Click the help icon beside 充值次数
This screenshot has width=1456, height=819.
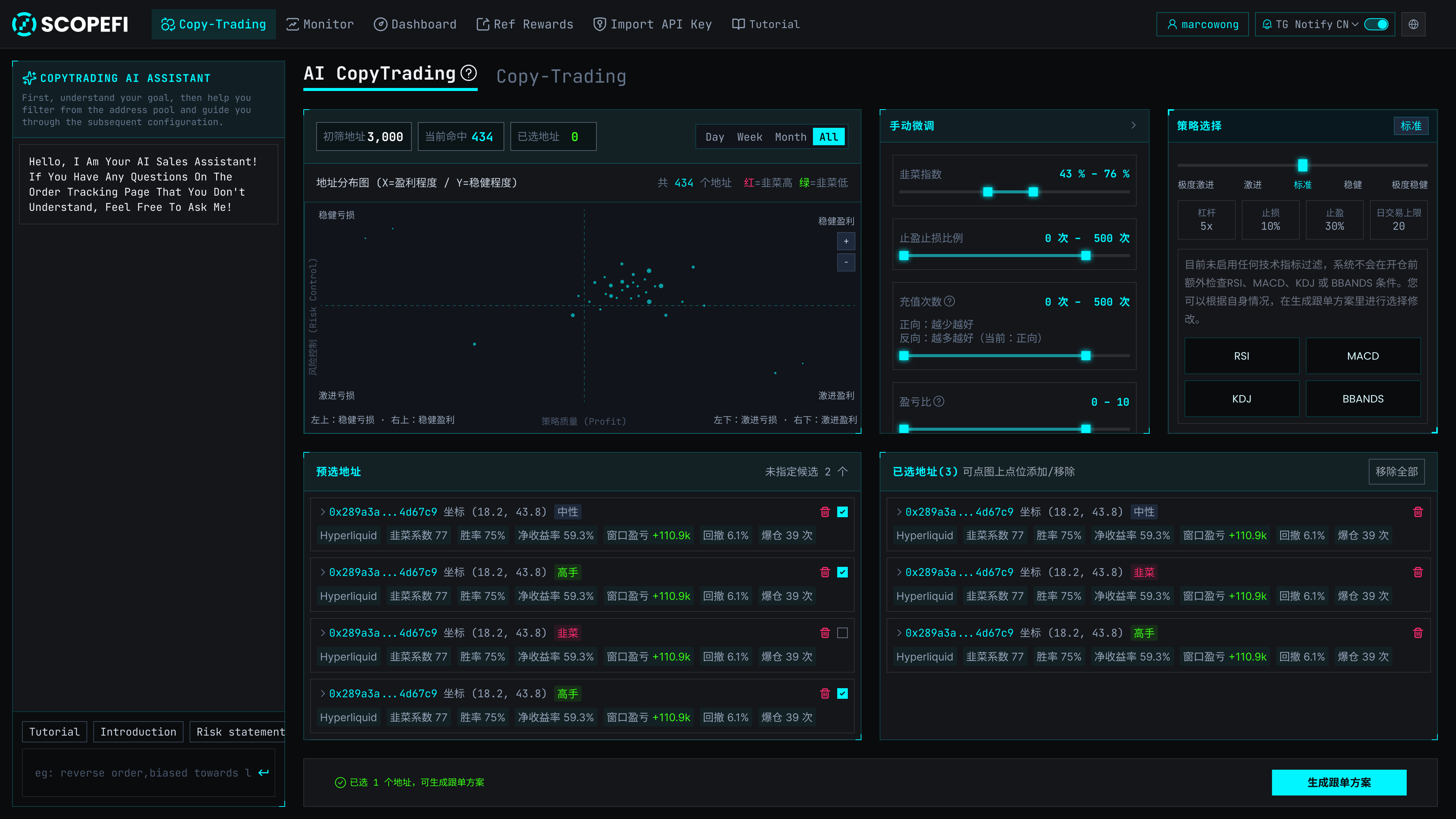pyautogui.click(x=949, y=301)
